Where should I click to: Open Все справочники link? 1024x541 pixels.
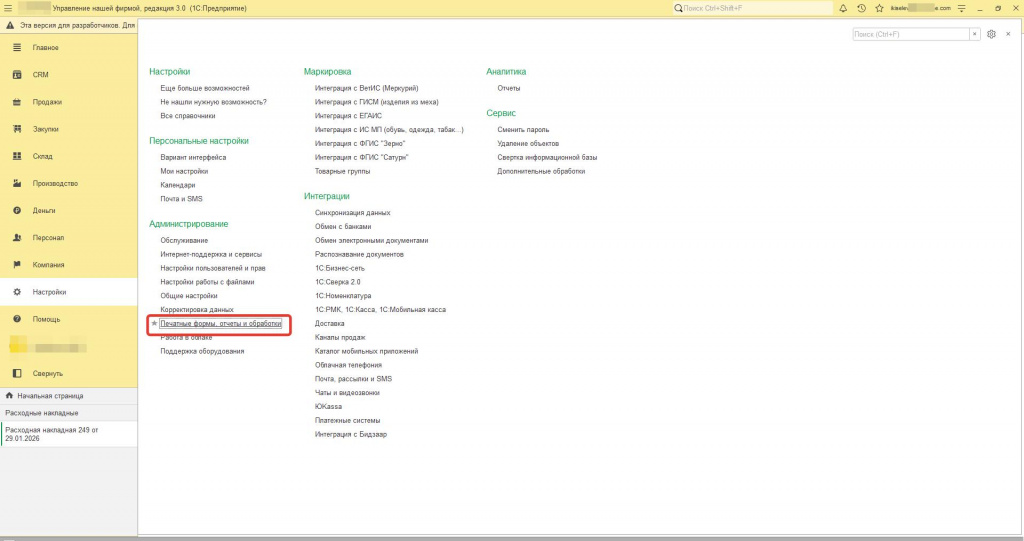(187, 116)
